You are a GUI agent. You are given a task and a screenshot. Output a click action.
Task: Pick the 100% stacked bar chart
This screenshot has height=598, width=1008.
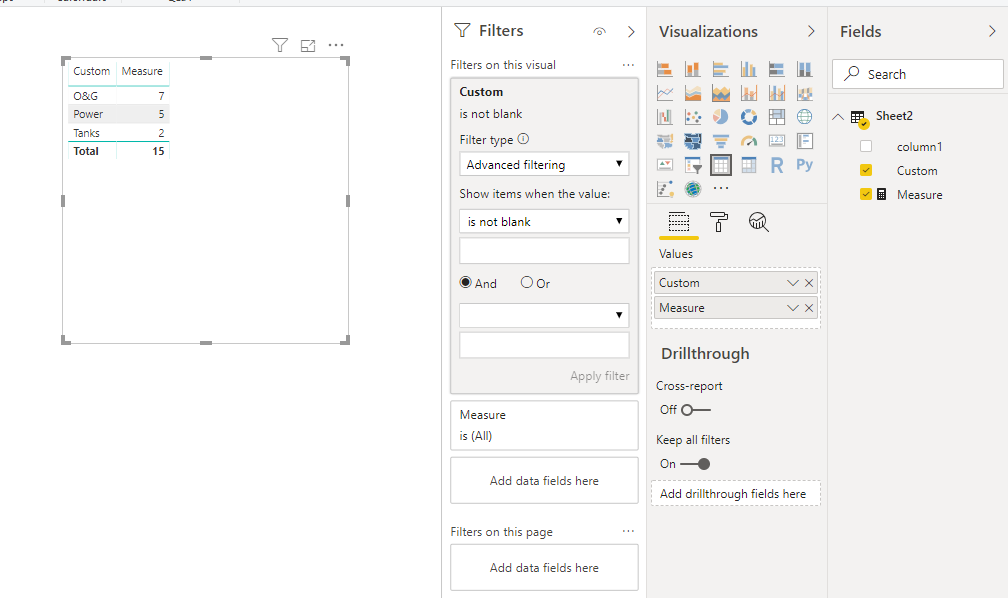click(x=777, y=69)
